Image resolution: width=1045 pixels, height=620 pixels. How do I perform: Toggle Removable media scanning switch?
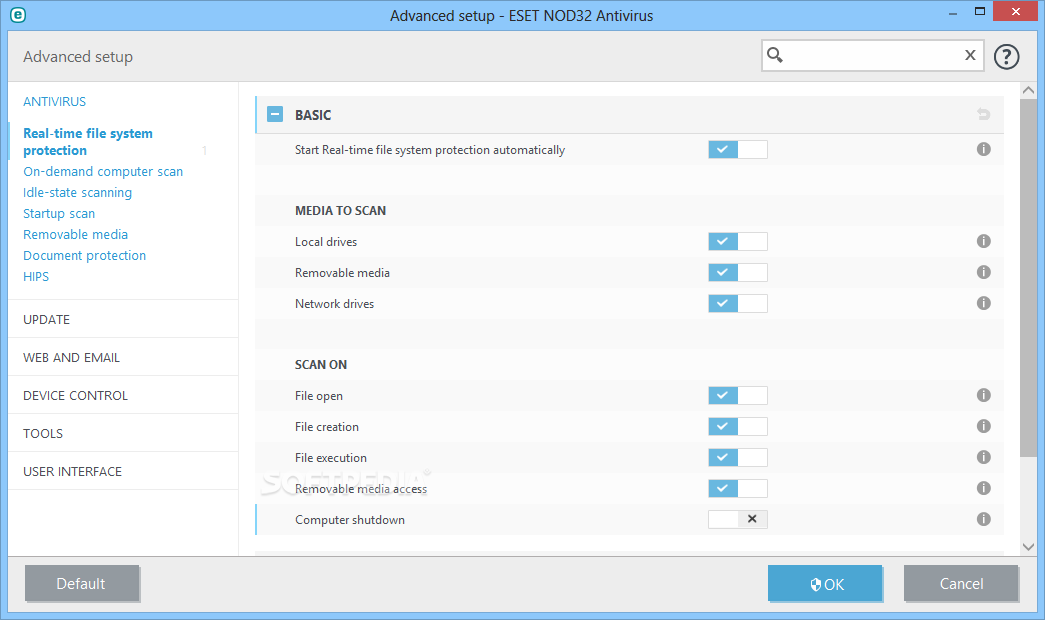[x=738, y=272]
